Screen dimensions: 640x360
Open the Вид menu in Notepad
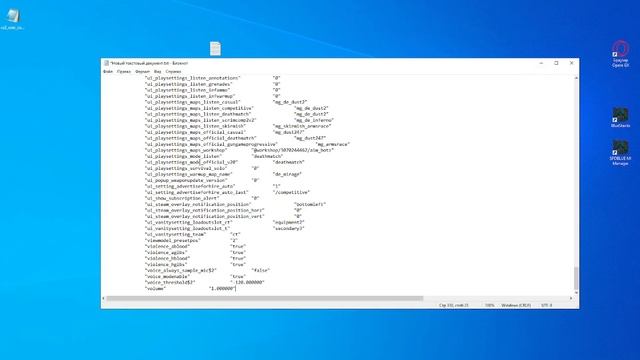158,71
